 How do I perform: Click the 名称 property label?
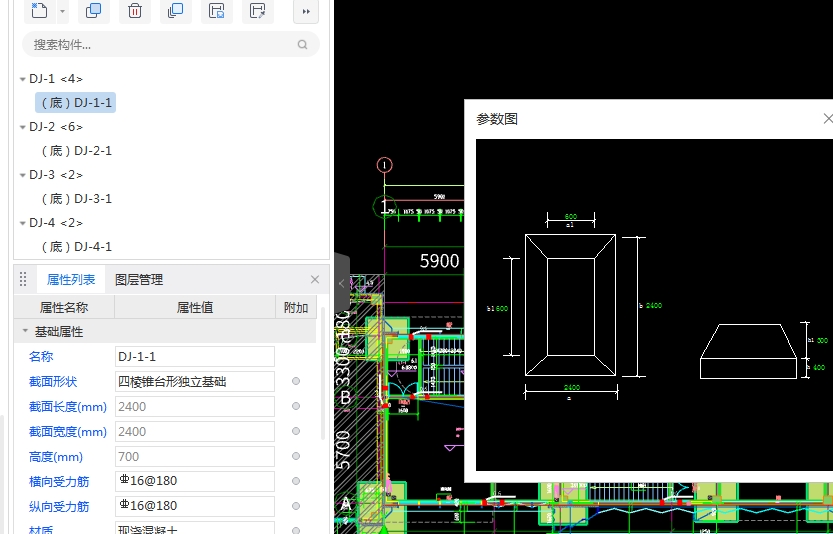[x=41, y=357]
